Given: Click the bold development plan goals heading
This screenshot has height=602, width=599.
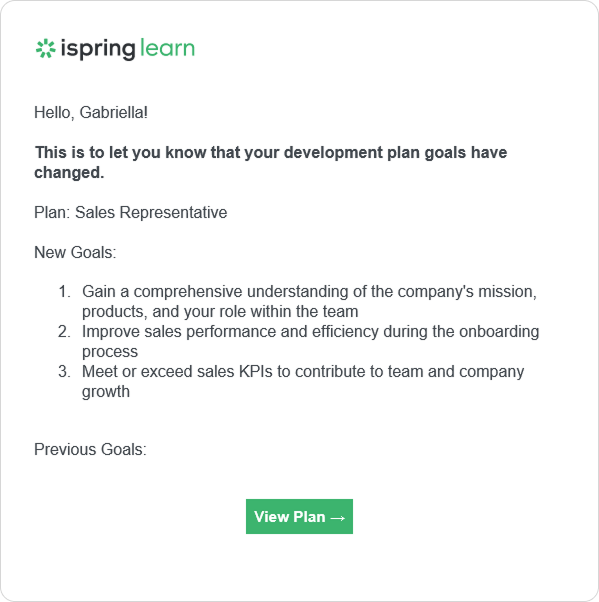Looking at the screenshot, I should pyautogui.click(x=271, y=162).
